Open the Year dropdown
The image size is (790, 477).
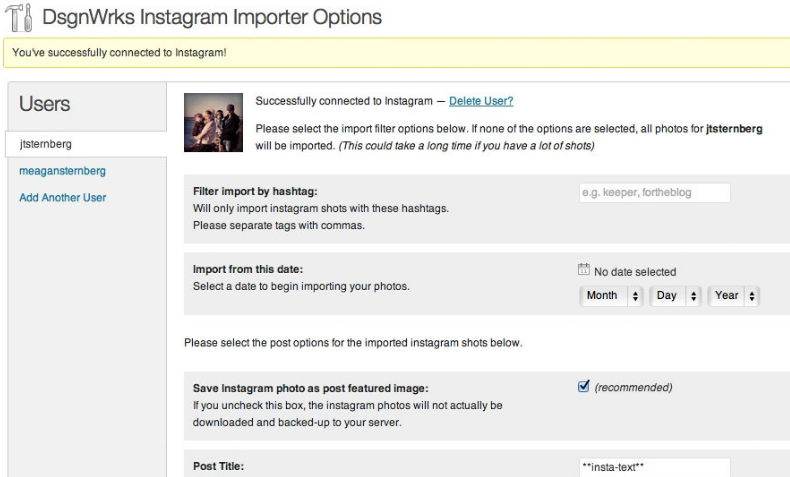coord(733,296)
